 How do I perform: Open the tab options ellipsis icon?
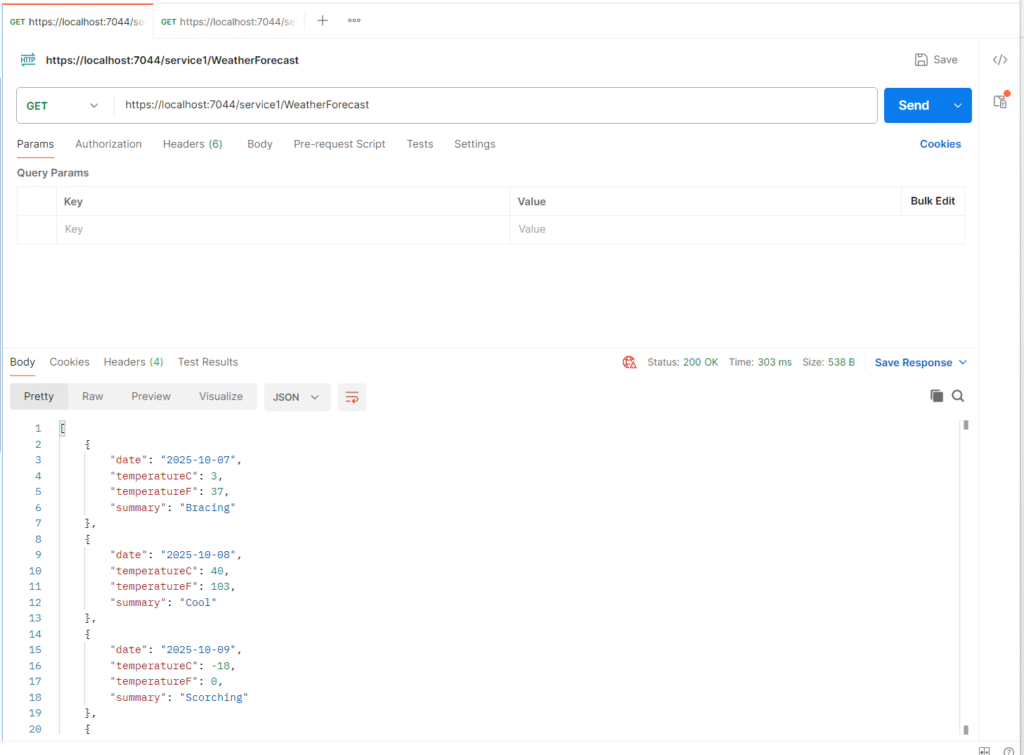coord(354,21)
